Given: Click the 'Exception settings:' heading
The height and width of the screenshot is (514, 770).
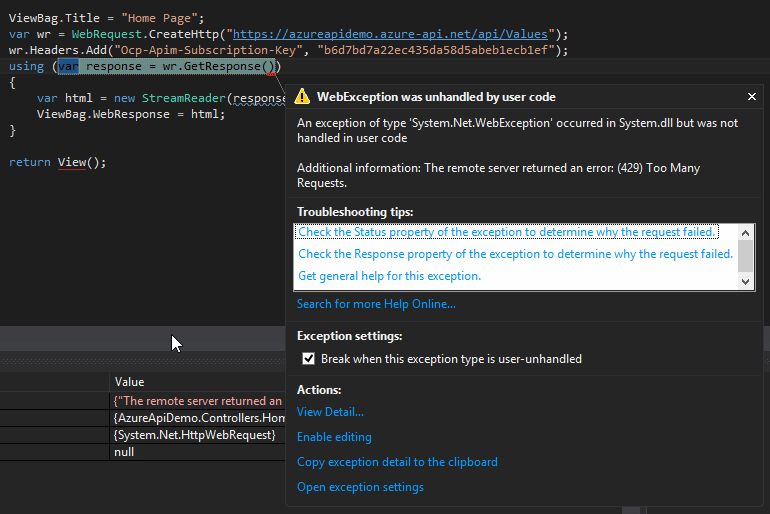Looking at the screenshot, I should (349, 336).
